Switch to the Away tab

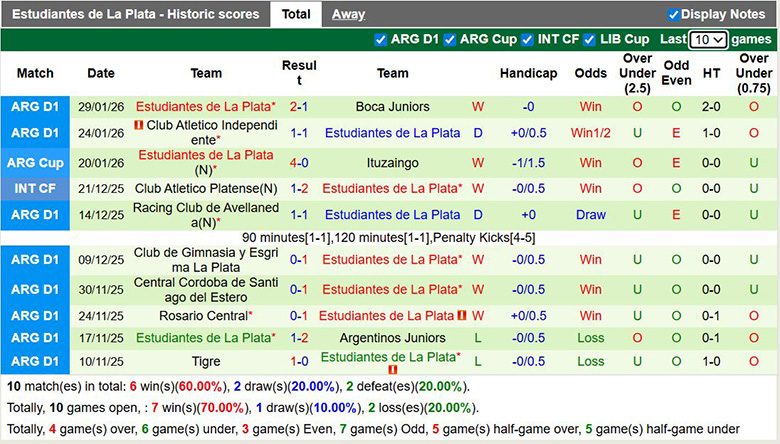pyautogui.click(x=348, y=15)
